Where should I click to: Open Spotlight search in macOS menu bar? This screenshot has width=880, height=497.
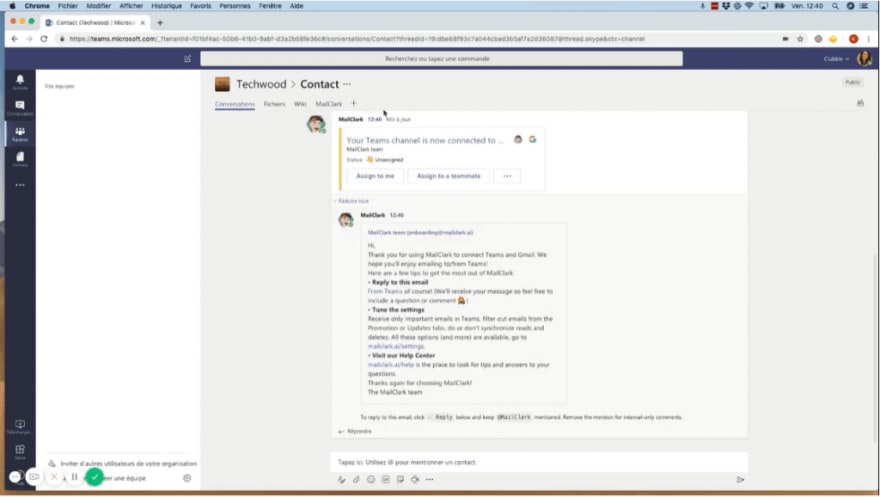tap(835, 6)
